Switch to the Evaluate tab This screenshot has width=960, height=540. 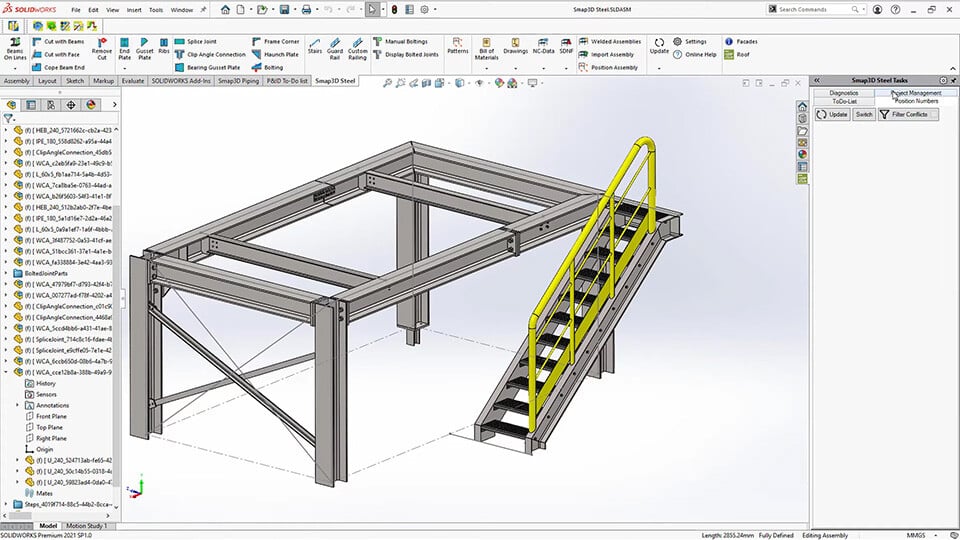pyautogui.click(x=132, y=81)
